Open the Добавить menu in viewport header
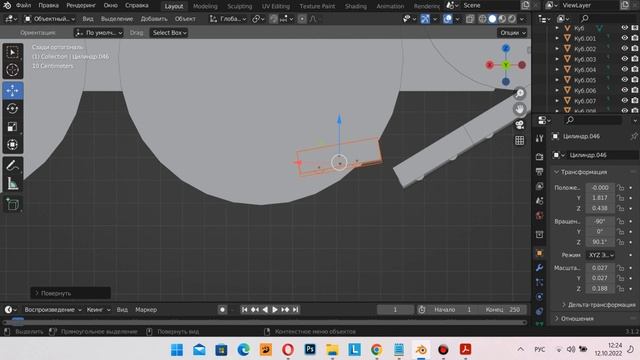The height and width of the screenshot is (360, 640). tap(154, 19)
